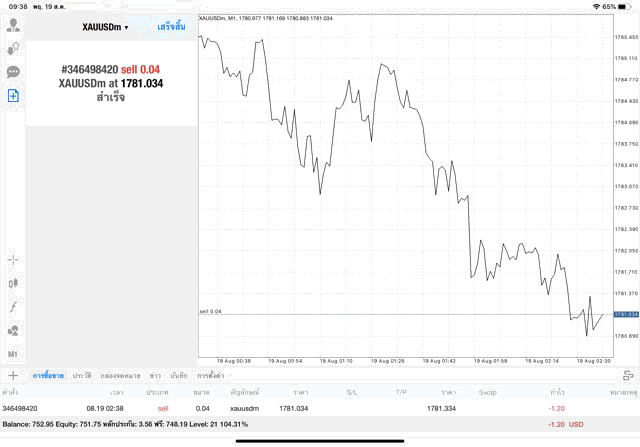Open the M1 timeframe selector
This screenshot has width=640, height=447.
[13, 354]
